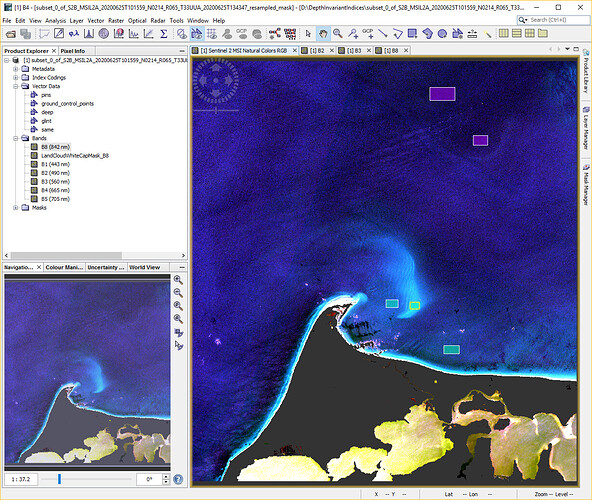Viewport: 592px width, 500px height.
Task: Open the Raster menu
Action: pos(116,21)
